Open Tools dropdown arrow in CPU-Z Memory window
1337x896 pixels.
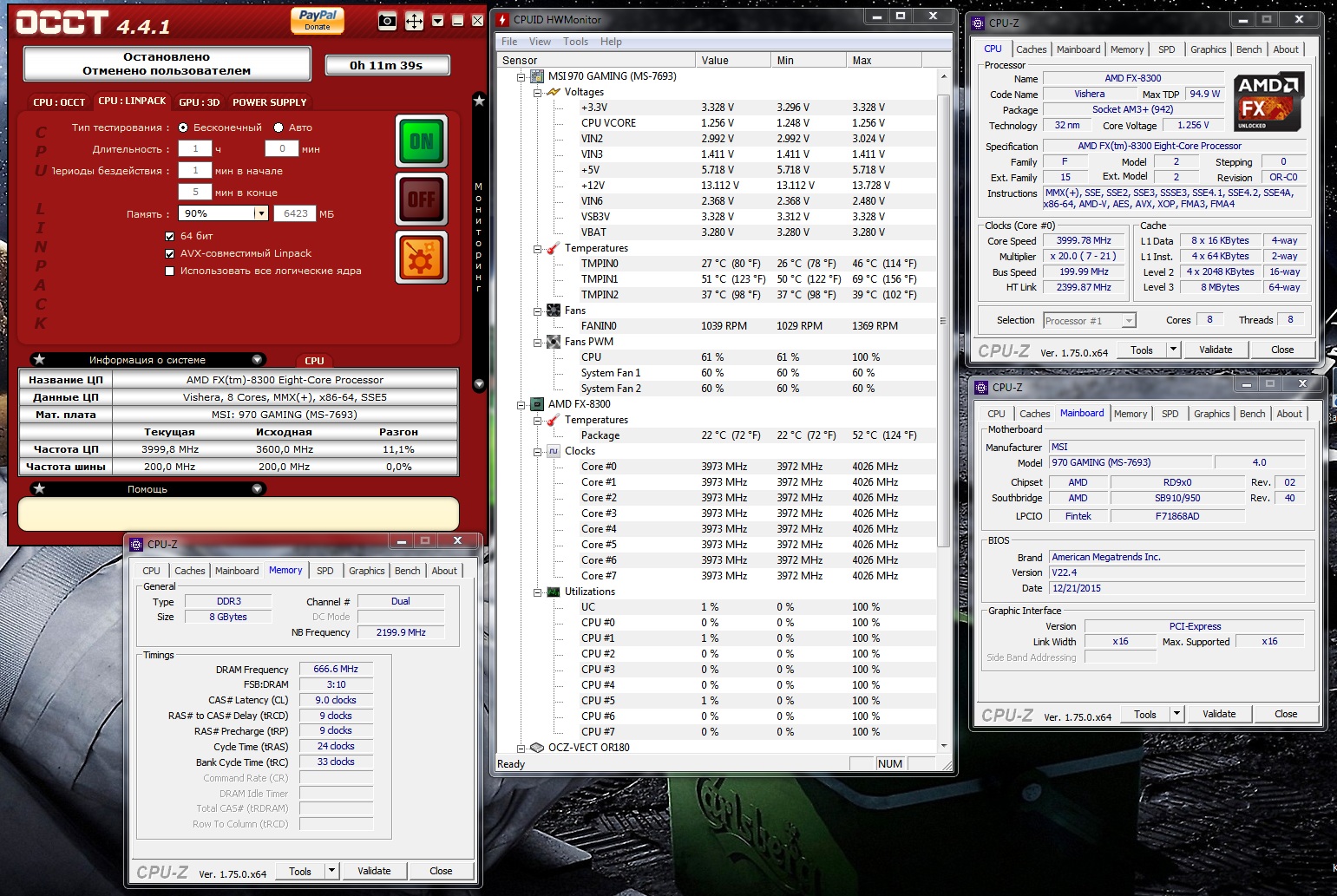pos(331,871)
